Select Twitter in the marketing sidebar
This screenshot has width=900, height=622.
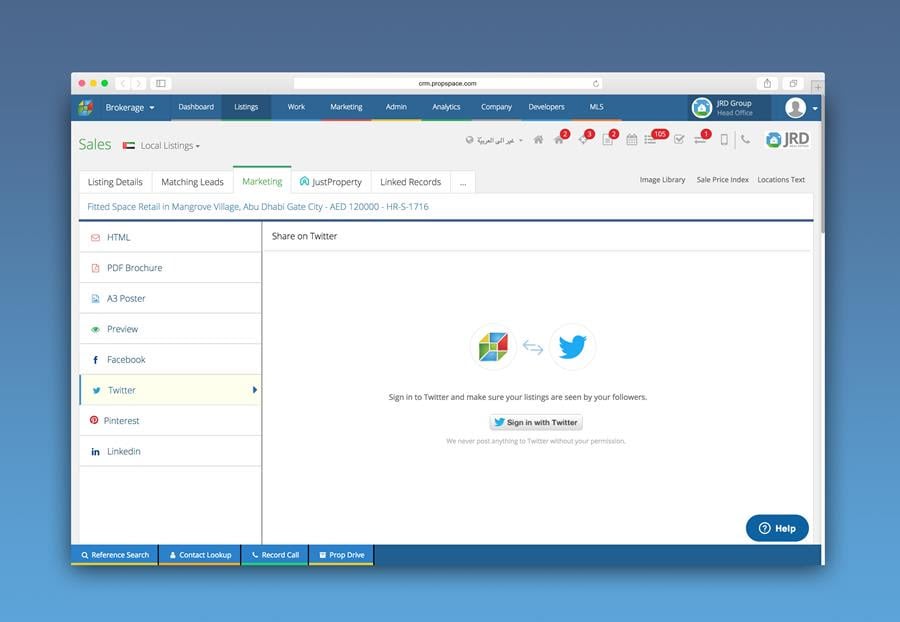170,390
